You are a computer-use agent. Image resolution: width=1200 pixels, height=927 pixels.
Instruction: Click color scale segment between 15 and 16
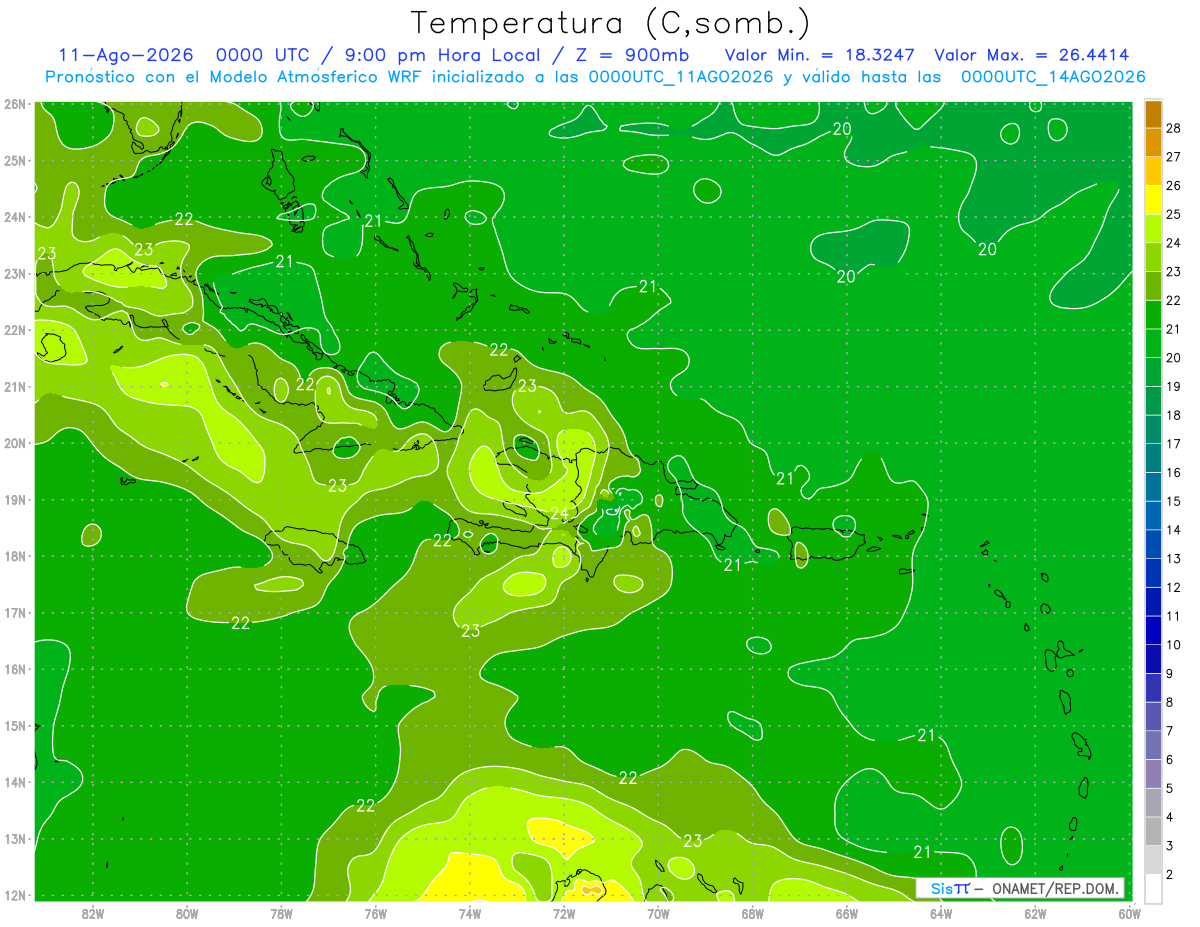(1153, 487)
